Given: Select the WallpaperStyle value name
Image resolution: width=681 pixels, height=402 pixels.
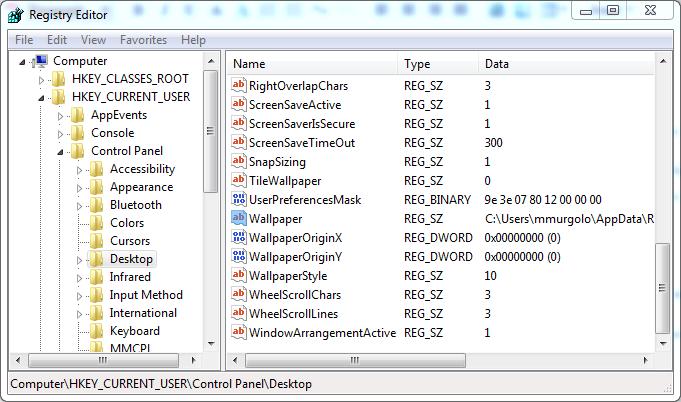Looking at the screenshot, I should tap(288, 276).
